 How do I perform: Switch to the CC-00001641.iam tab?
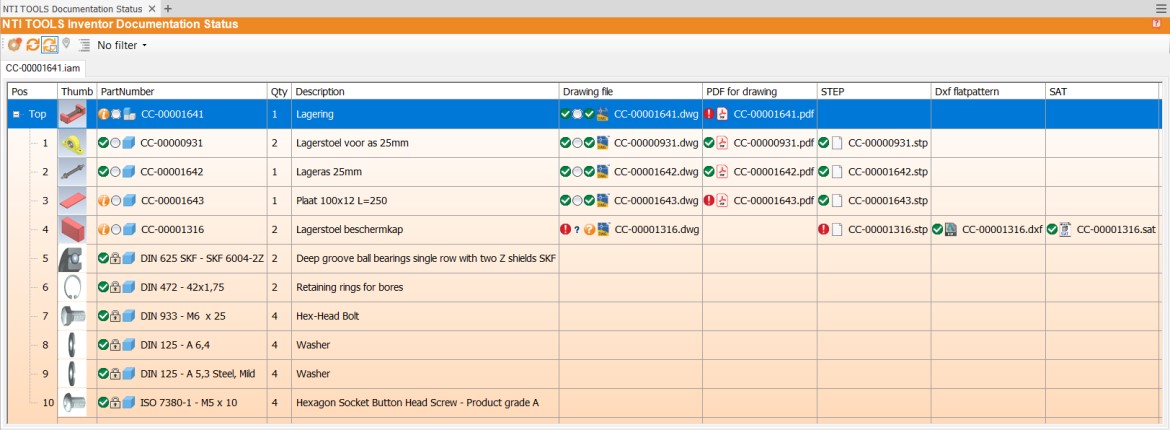[x=42, y=68]
